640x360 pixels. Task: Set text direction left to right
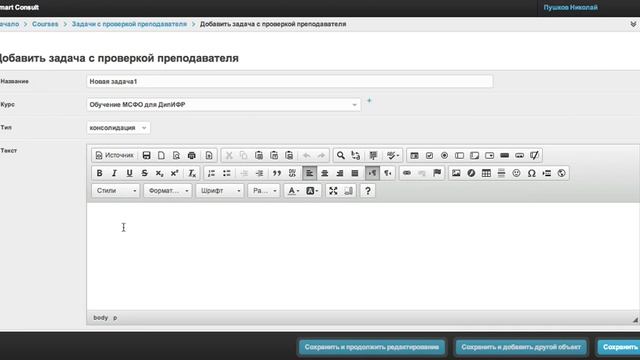372,173
